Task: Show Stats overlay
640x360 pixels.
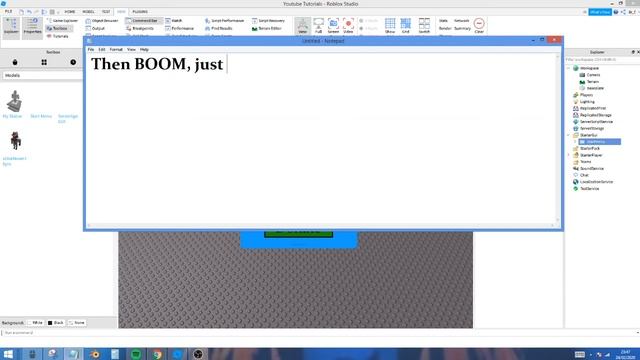Action: pos(443,20)
